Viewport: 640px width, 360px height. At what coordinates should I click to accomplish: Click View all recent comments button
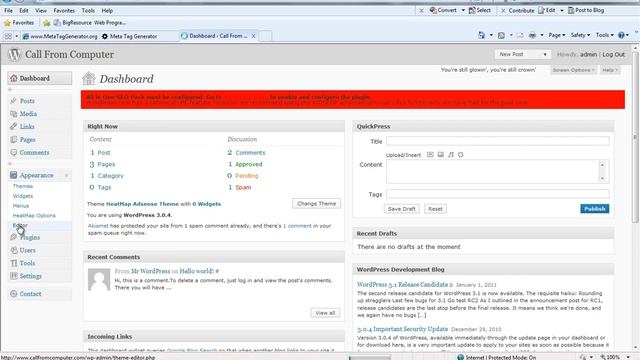coord(325,313)
